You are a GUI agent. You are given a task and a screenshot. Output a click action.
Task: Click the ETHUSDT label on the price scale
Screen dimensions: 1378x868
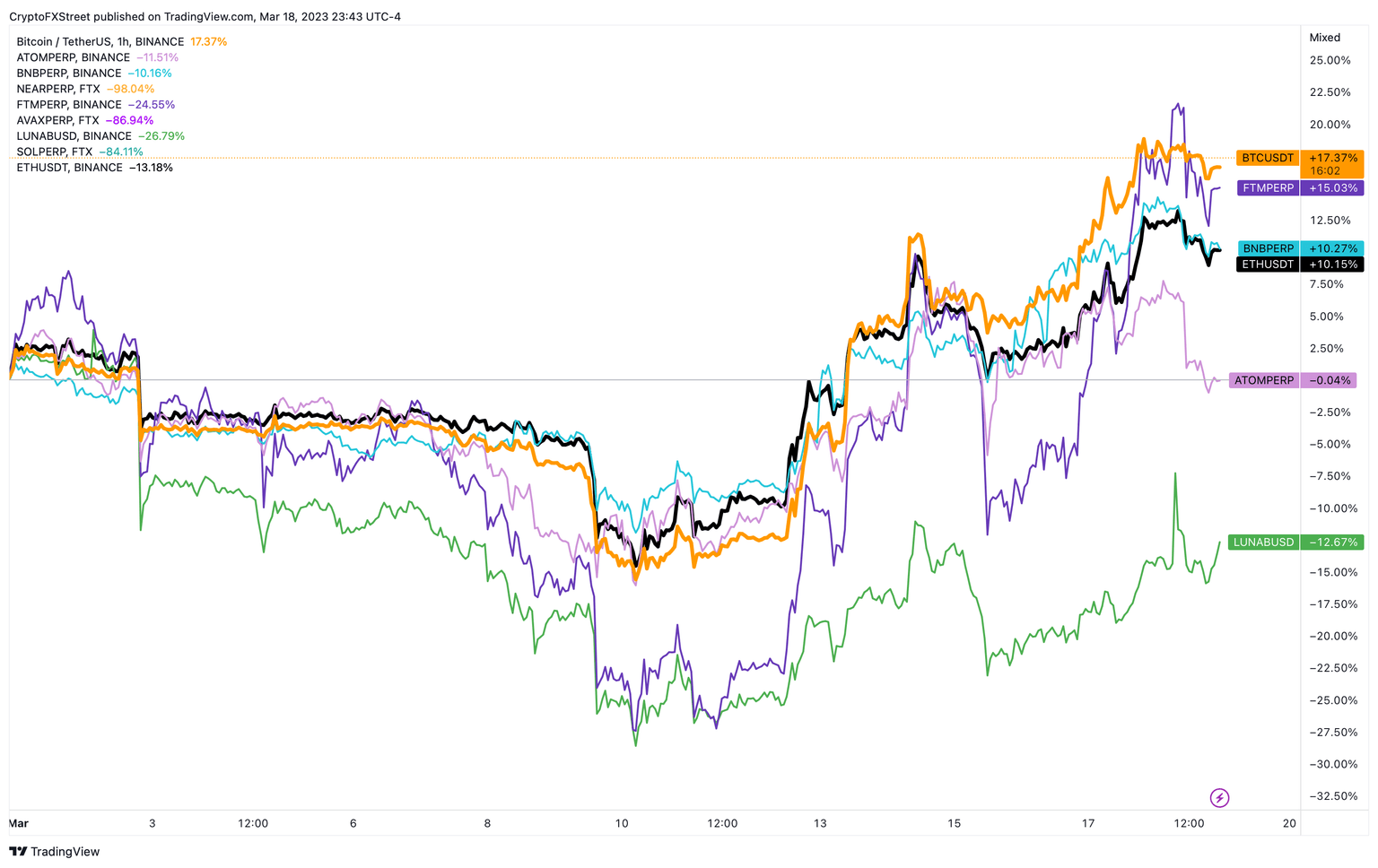[x=1267, y=264]
